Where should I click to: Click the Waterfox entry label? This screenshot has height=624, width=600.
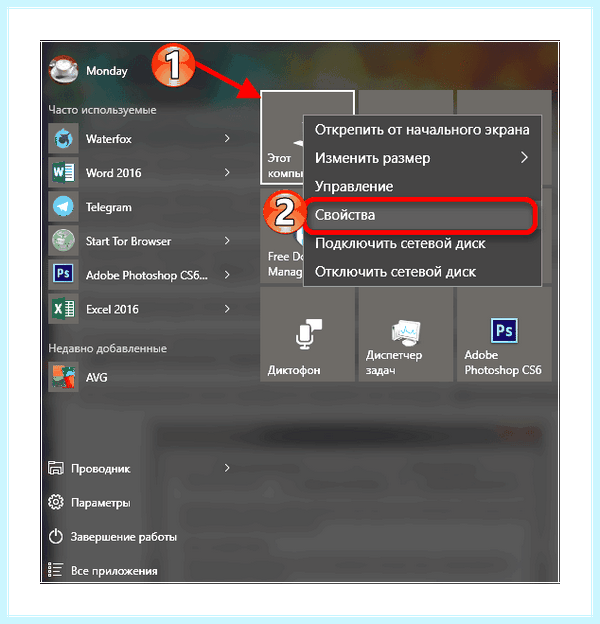point(109,139)
